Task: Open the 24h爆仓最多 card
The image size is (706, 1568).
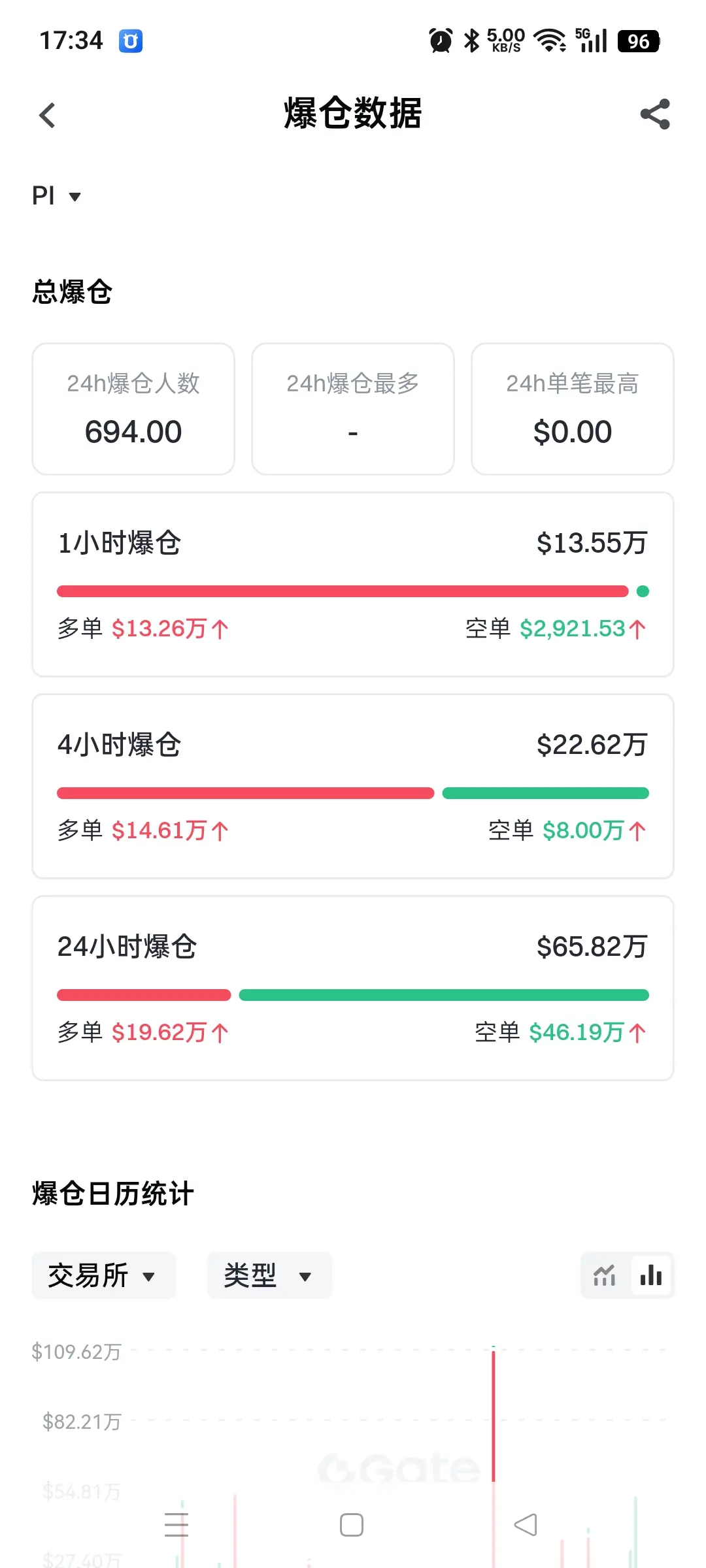Action: click(353, 409)
